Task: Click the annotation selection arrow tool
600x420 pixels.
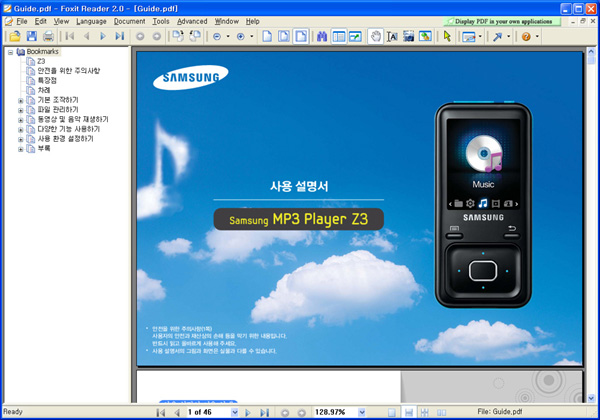Action: coord(447,36)
